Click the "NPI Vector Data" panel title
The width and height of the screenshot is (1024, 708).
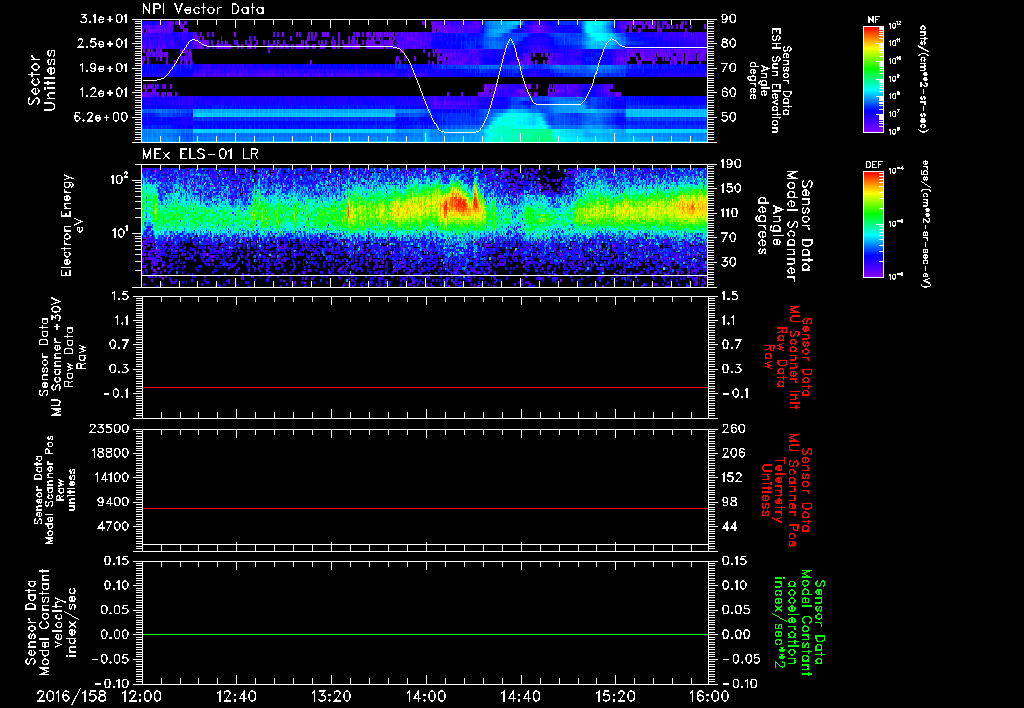pyautogui.click(x=203, y=9)
